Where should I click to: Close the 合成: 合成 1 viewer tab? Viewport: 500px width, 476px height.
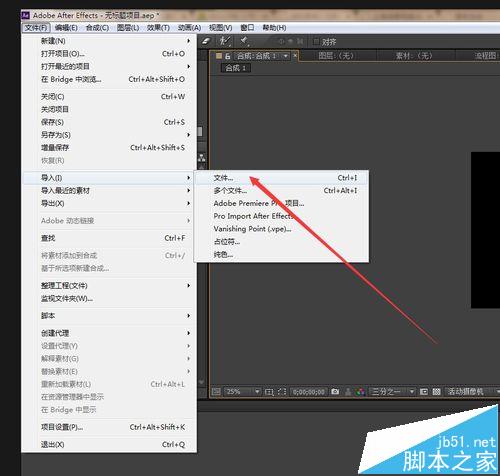[x=295, y=56]
